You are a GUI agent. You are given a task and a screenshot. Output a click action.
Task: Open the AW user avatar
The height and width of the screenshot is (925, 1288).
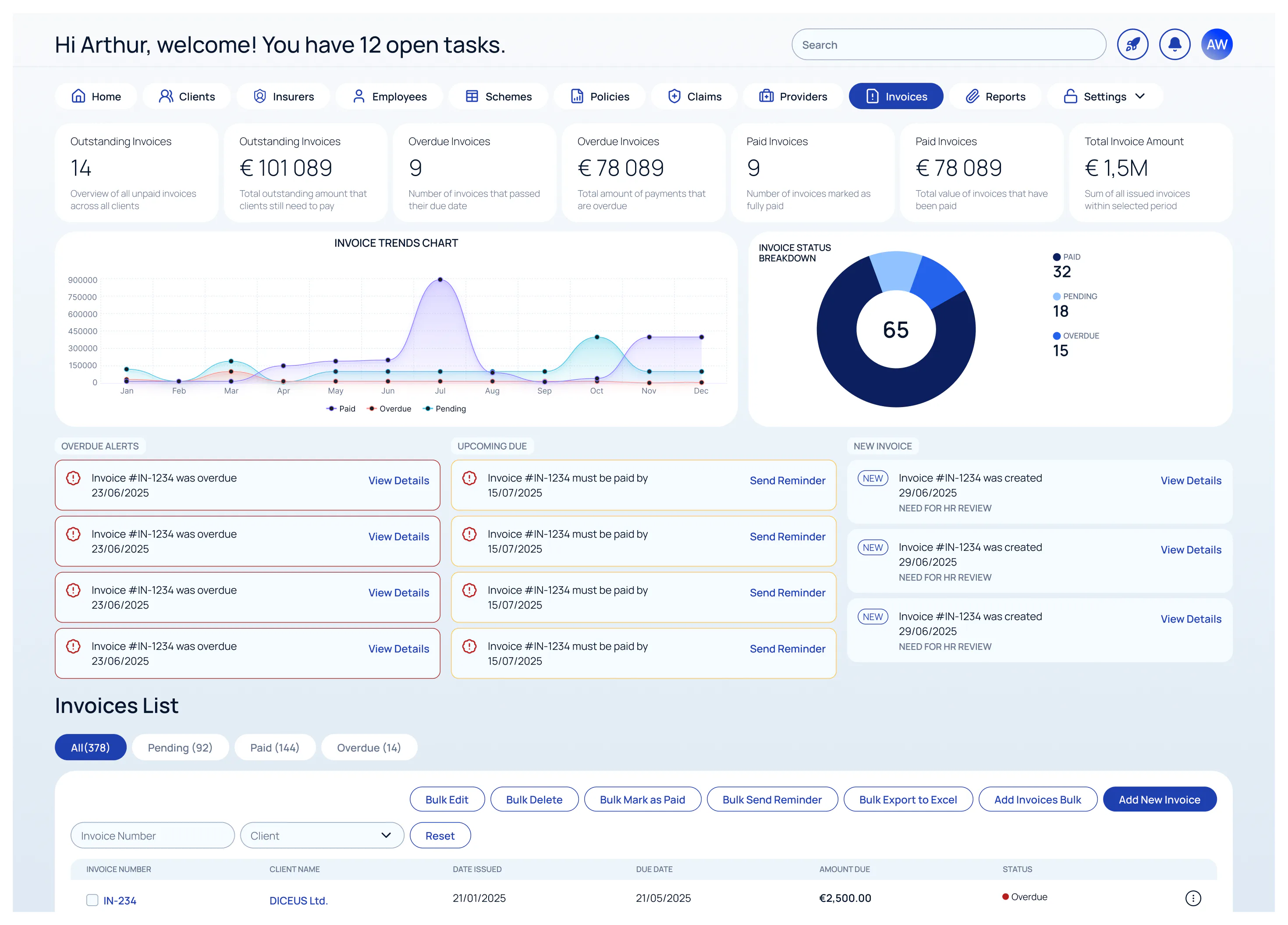click(x=1217, y=44)
